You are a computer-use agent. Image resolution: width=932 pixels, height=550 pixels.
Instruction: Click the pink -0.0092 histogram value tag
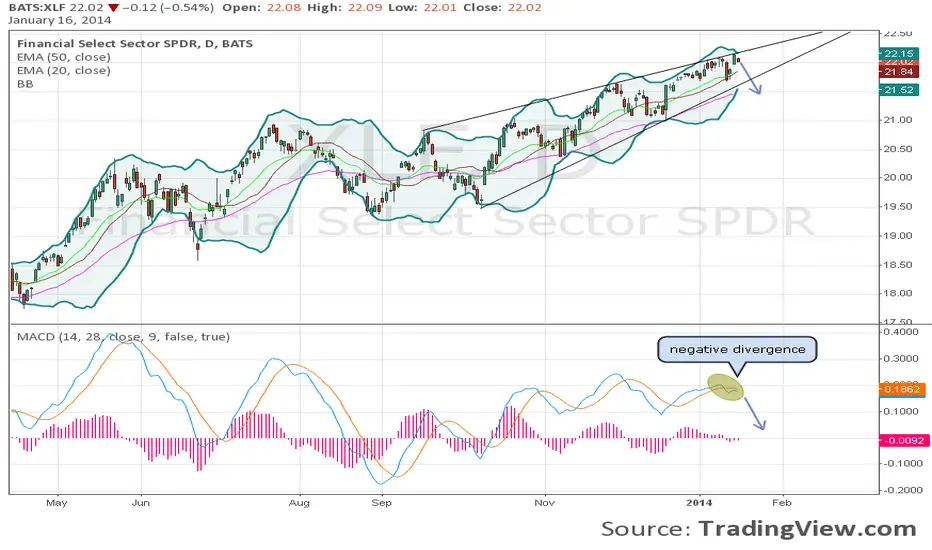902,441
